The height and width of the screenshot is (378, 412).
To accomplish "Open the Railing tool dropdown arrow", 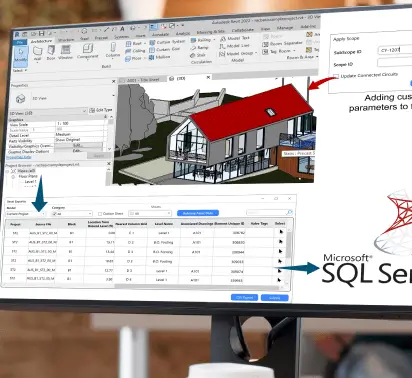I will tap(214, 39).
